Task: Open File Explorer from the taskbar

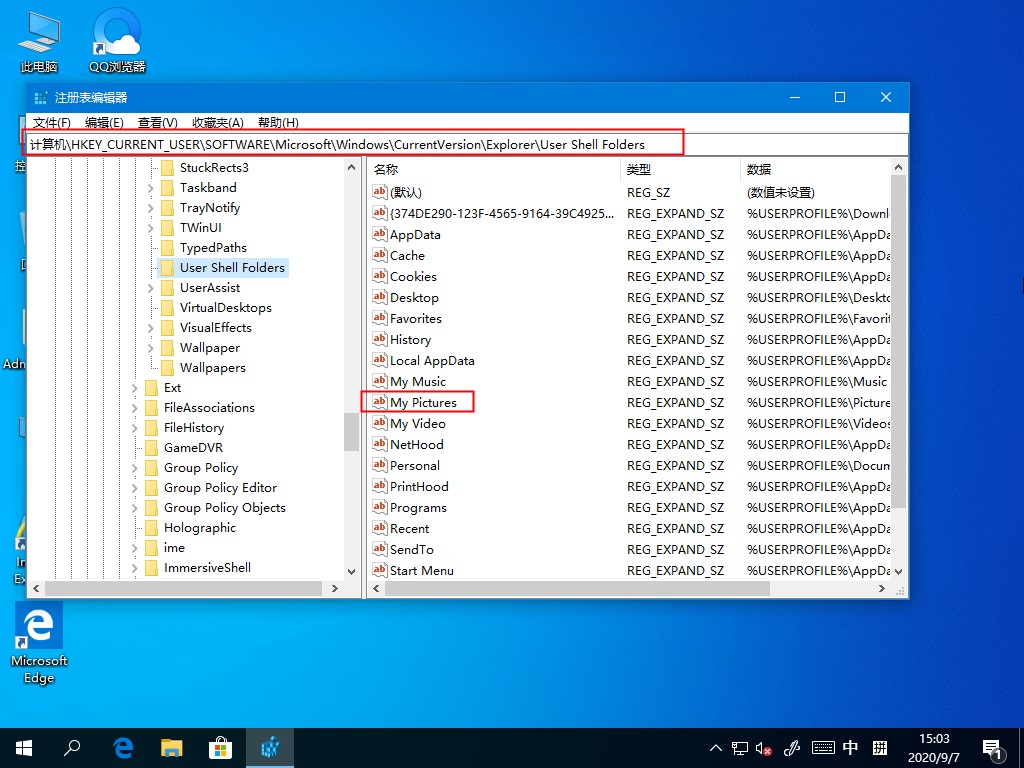Action: (x=171, y=747)
